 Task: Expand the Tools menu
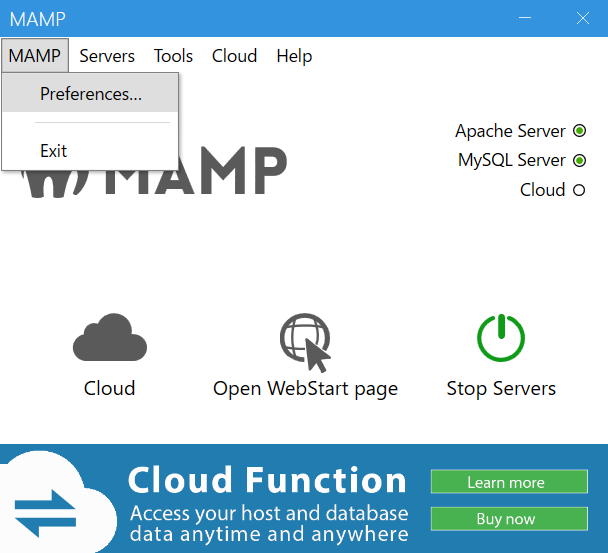point(173,56)
